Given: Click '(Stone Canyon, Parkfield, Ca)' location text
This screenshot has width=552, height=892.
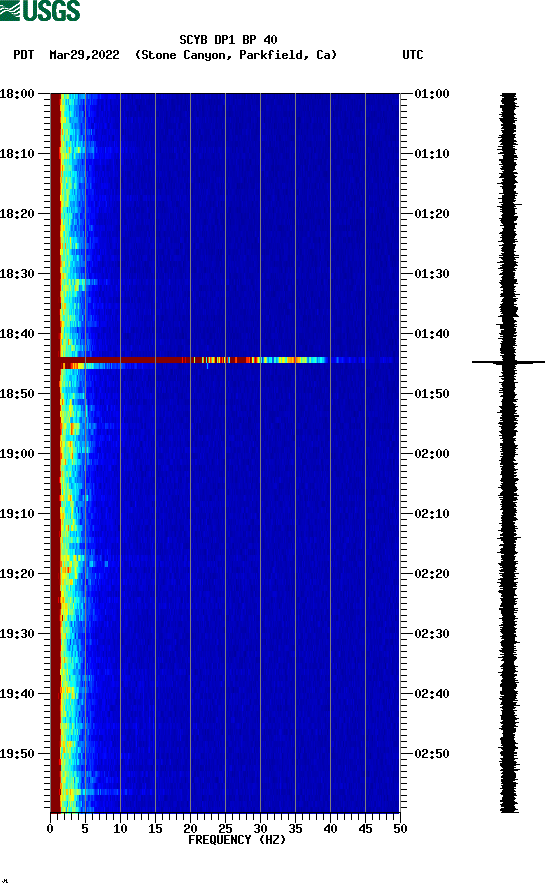Looking at the screenshot, I should tap(236, 55).
